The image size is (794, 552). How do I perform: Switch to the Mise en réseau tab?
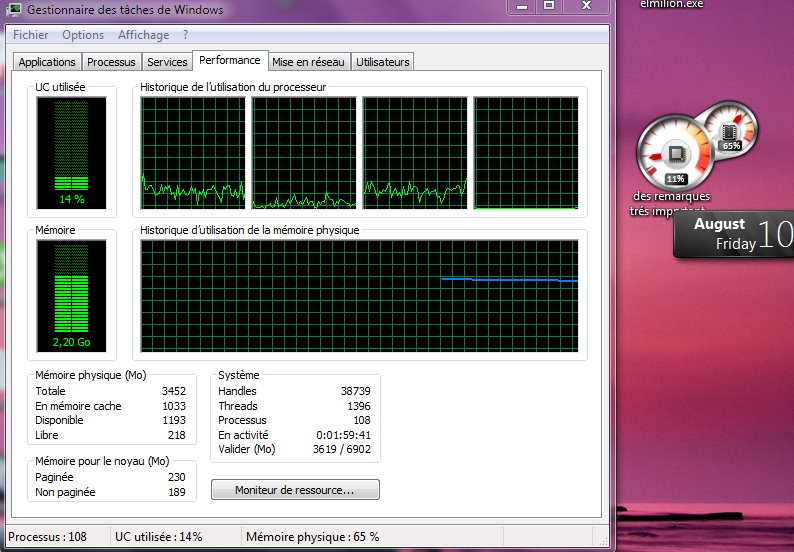[x=308, y=62]
